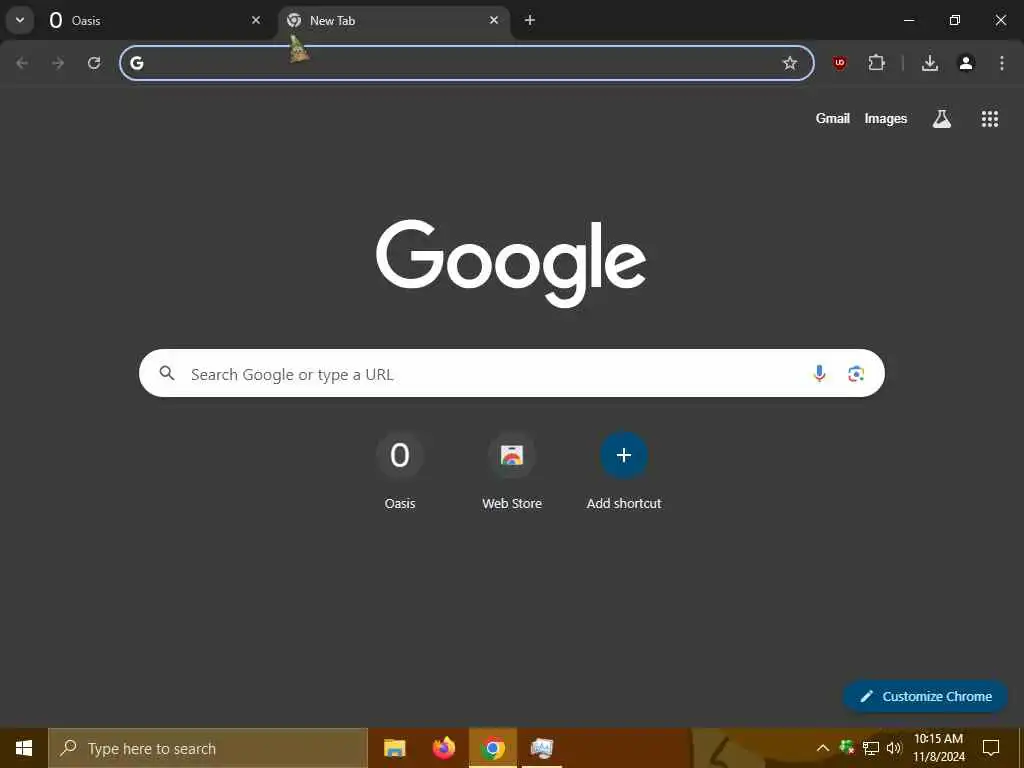Image resolution: width=1024 pixels, height=768 pixels.
Task: Open the volume speaker tray icon
Action: pos(894,748)
